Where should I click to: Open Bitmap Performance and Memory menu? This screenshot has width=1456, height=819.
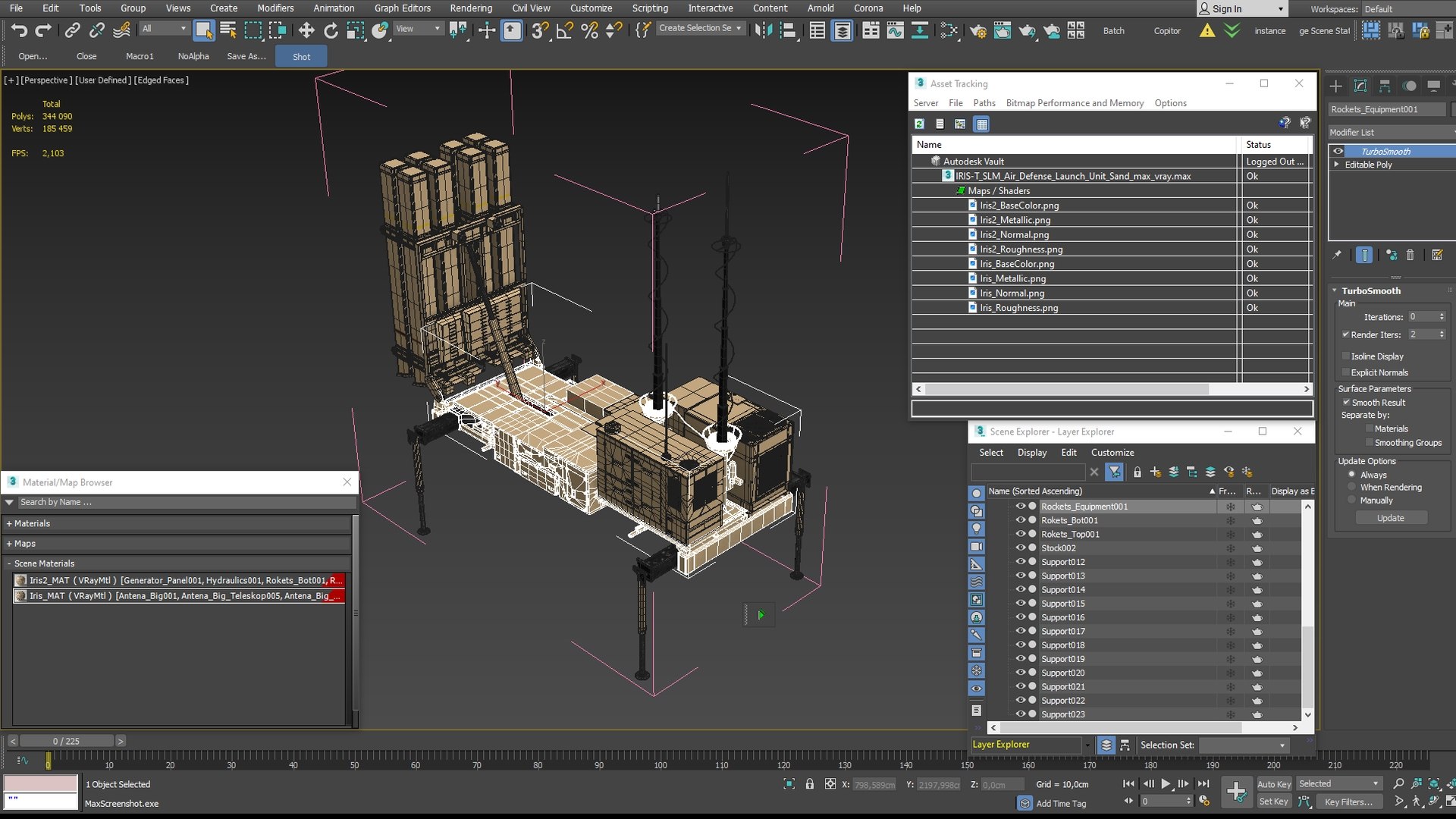click(1074, 103)
